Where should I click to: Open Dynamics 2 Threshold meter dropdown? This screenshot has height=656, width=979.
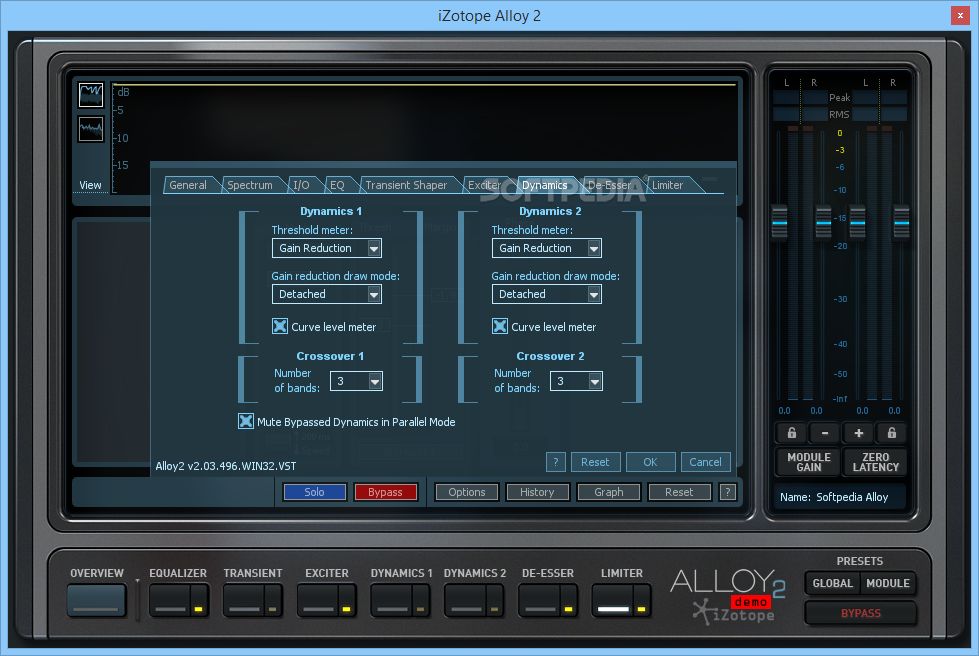pos(546,248)
